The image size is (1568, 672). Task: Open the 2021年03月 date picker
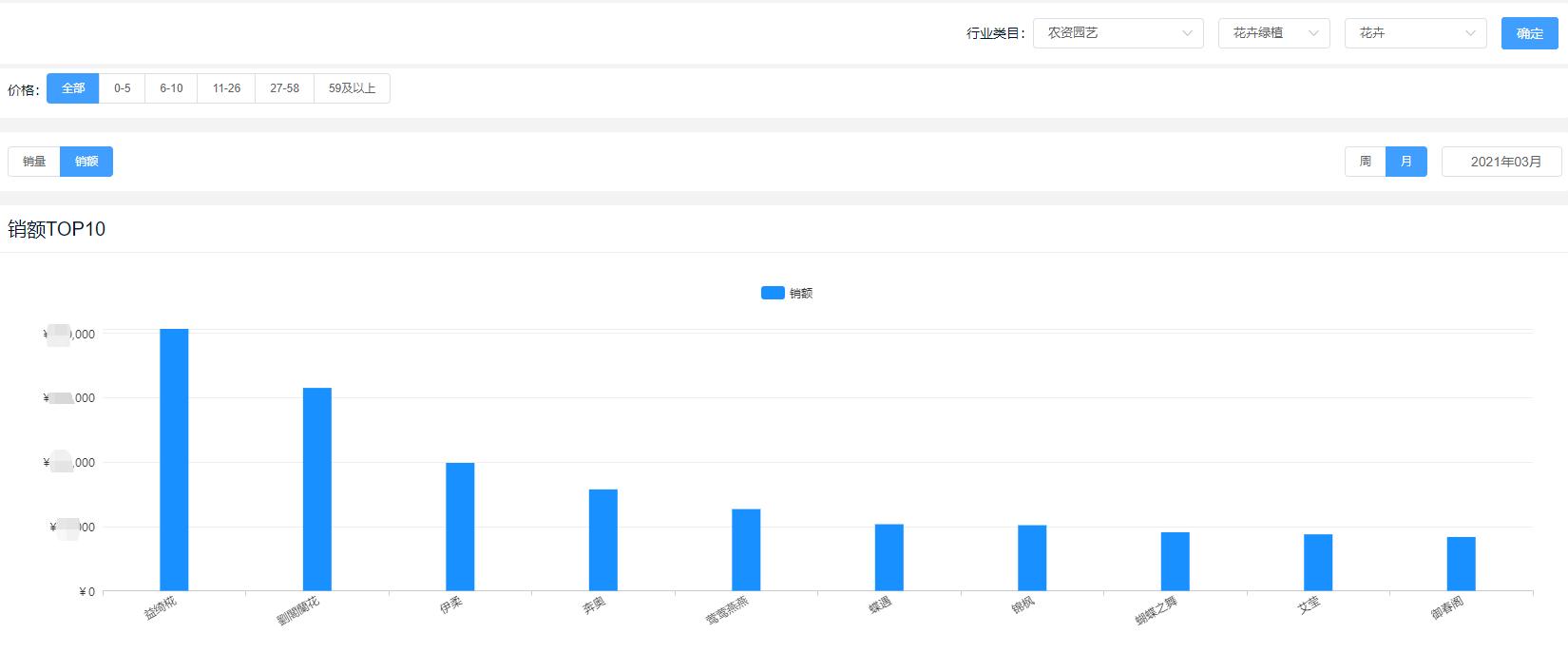pyautogui.click(x=1501, y=162)
